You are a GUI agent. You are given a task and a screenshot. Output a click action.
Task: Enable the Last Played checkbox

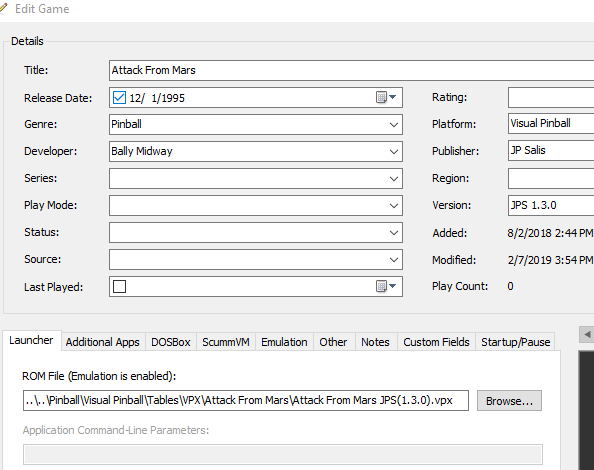point(119,286)
